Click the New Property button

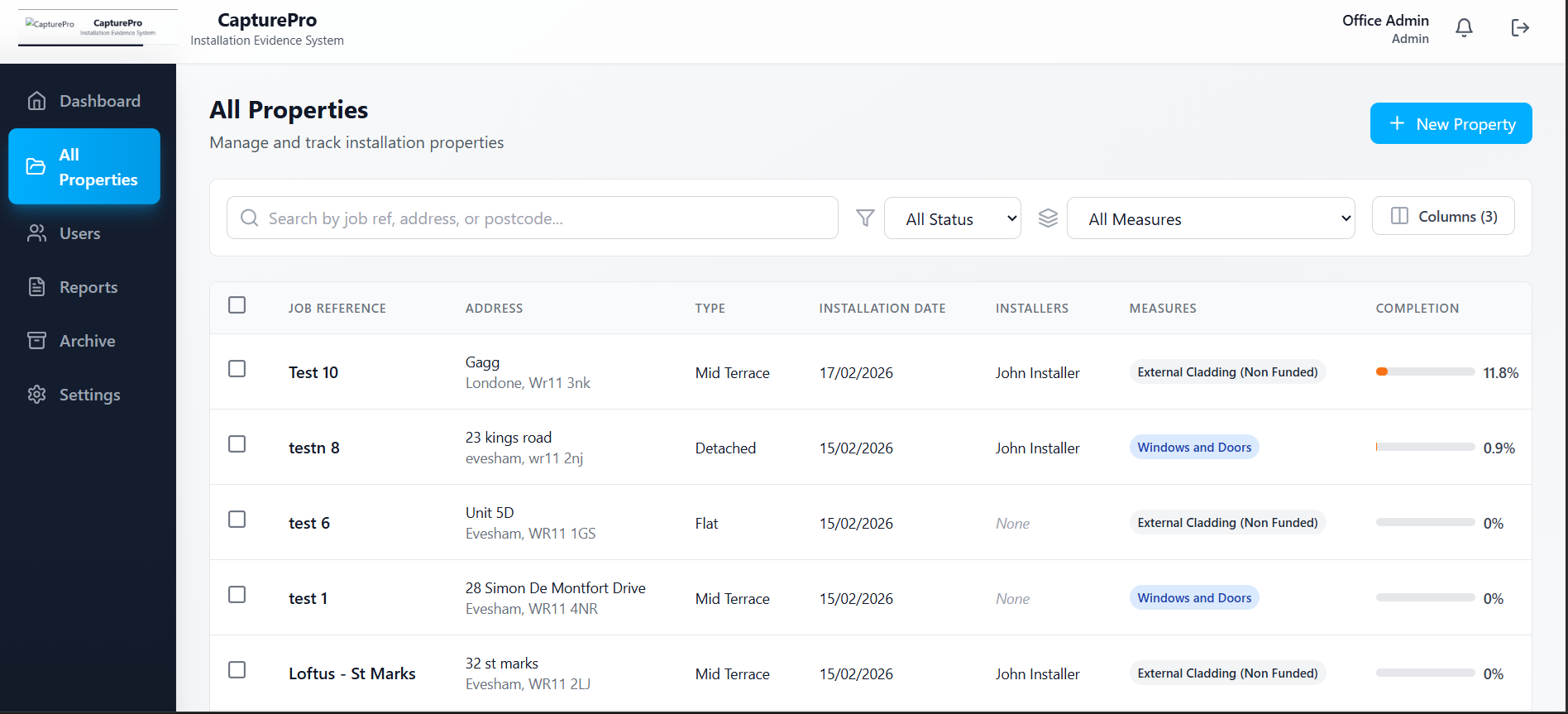(x=1451, y=123)
